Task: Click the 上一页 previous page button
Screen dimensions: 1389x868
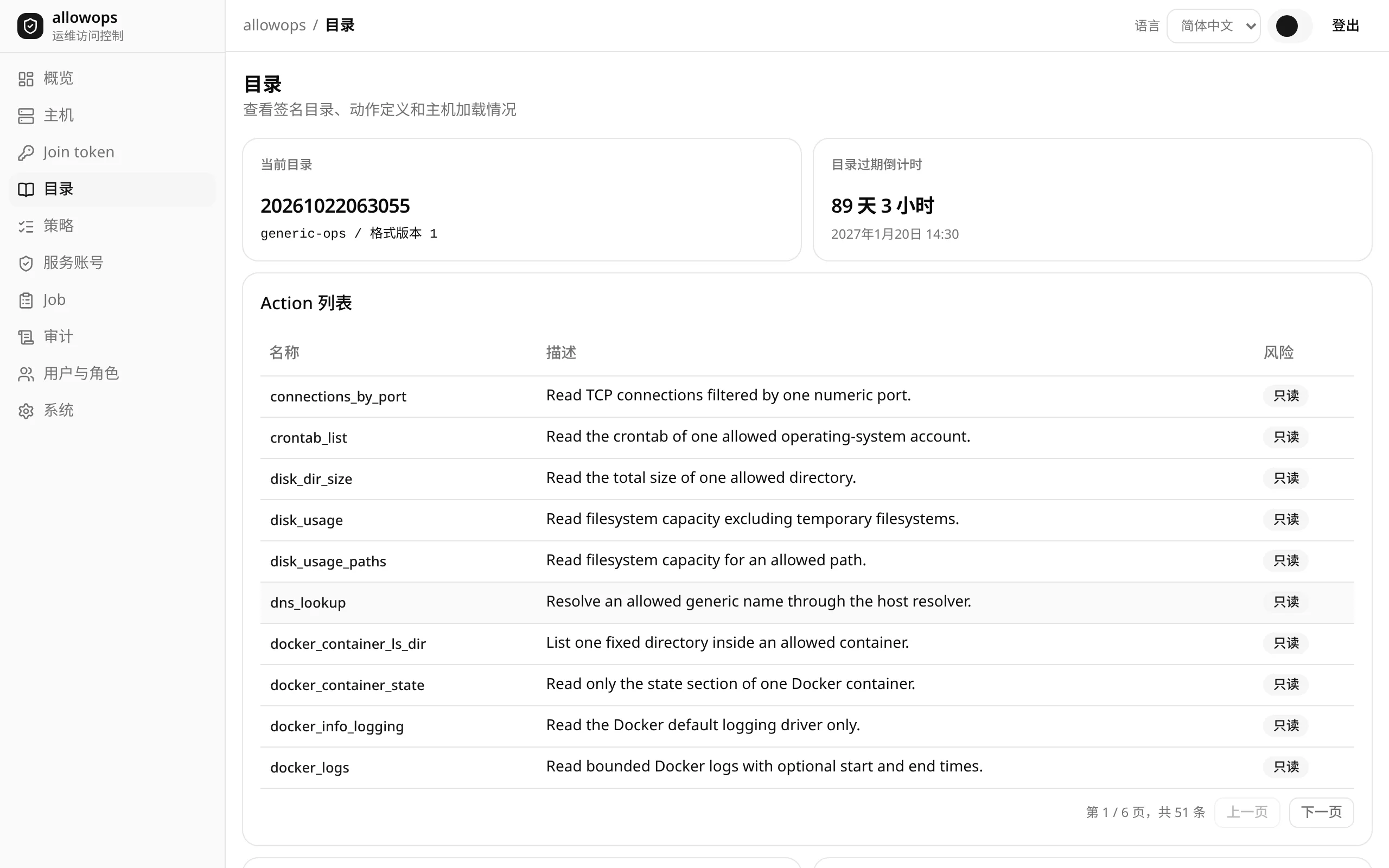Action: pyautogui.click(x=1247, y=812)
